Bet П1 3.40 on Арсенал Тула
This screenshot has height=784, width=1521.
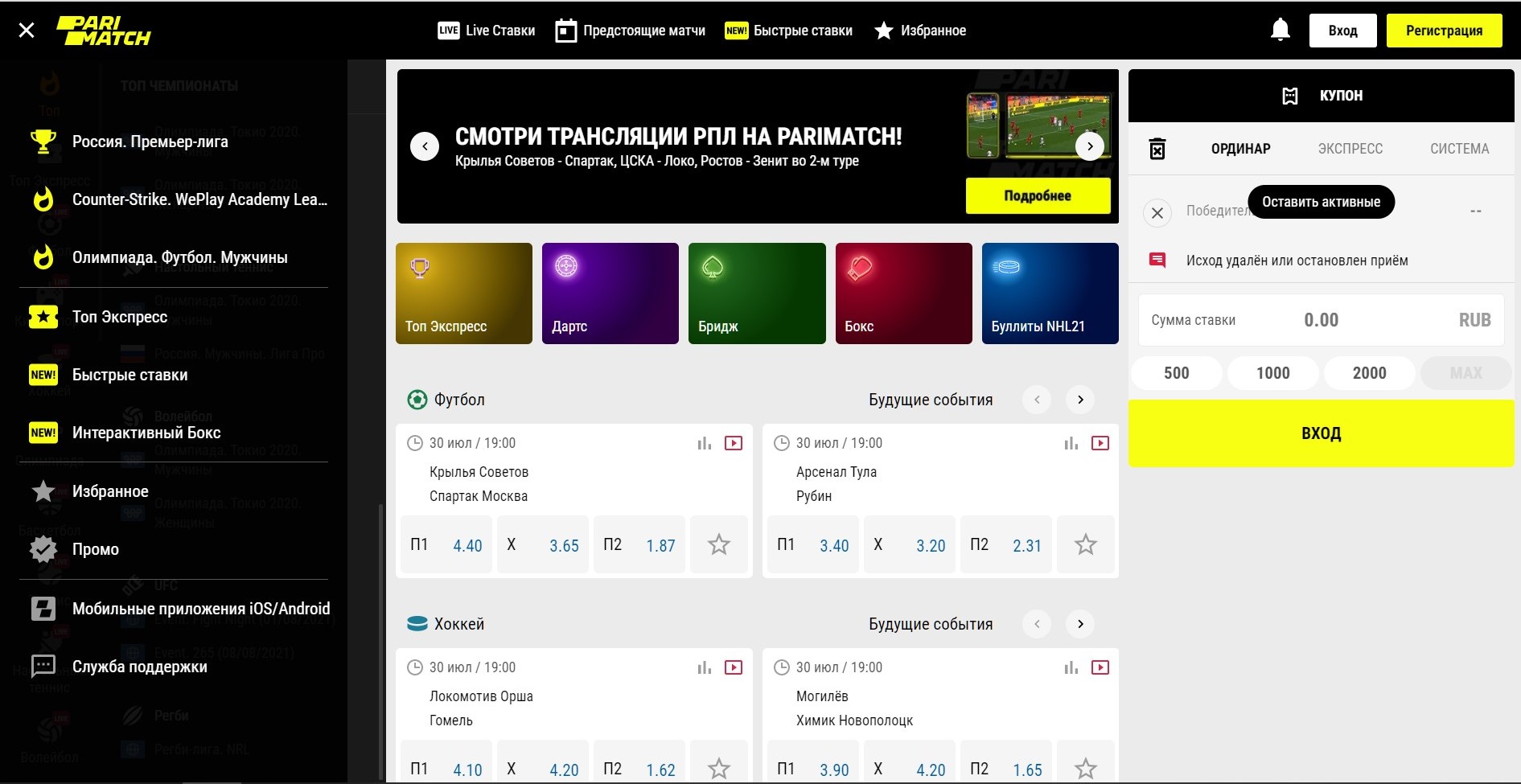[x=813, y=544]
